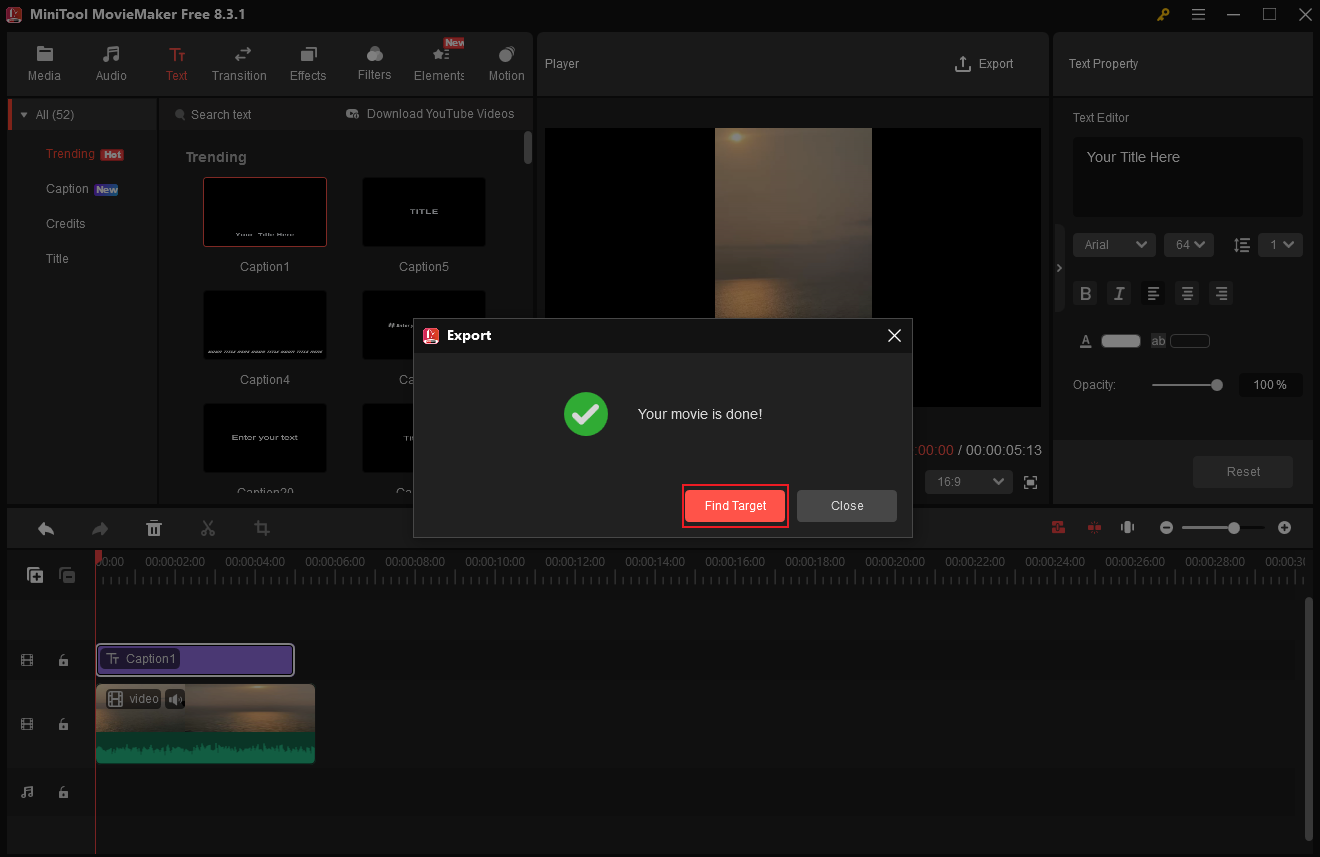Image resolution: width=1320 pixels, height=857 pixels.
Task: Mute the video clip's audio toggle
Action: pyautogui.click(x=175, y=698)
